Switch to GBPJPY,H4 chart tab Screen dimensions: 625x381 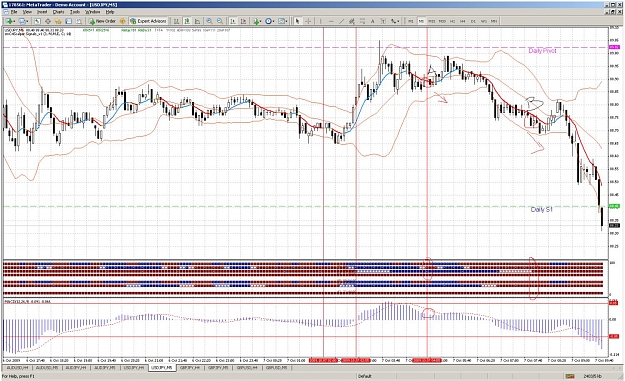[x=190, y=367]
